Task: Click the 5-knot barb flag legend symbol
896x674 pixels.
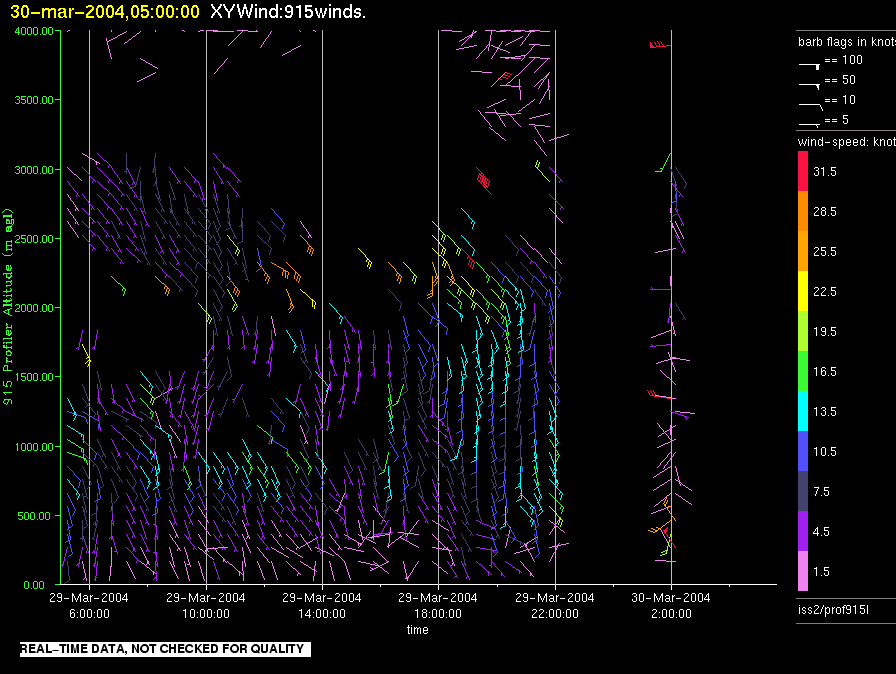Action: 810,124
